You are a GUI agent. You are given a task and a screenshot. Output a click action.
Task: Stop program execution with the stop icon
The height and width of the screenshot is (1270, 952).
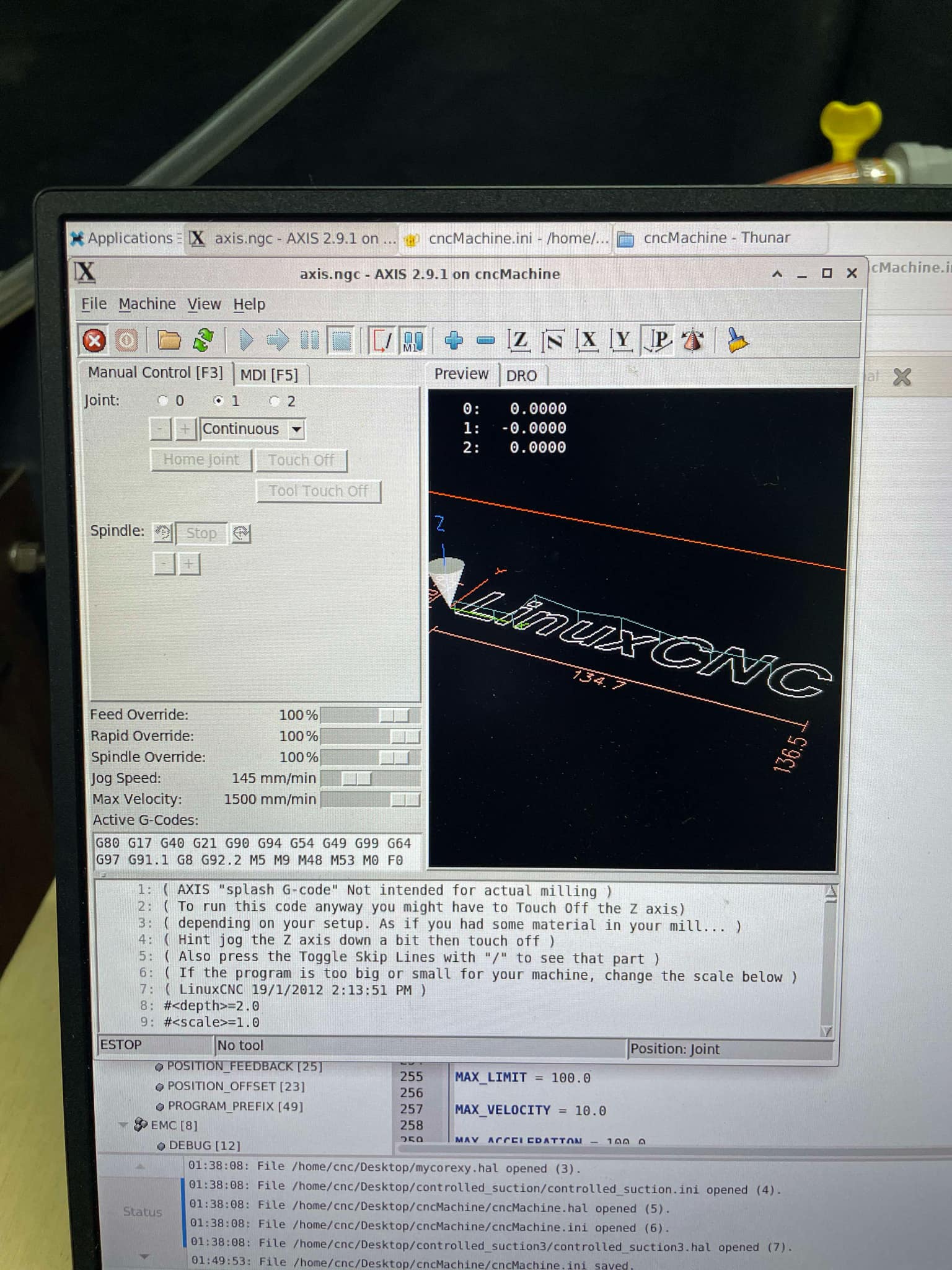coord(342,340)
